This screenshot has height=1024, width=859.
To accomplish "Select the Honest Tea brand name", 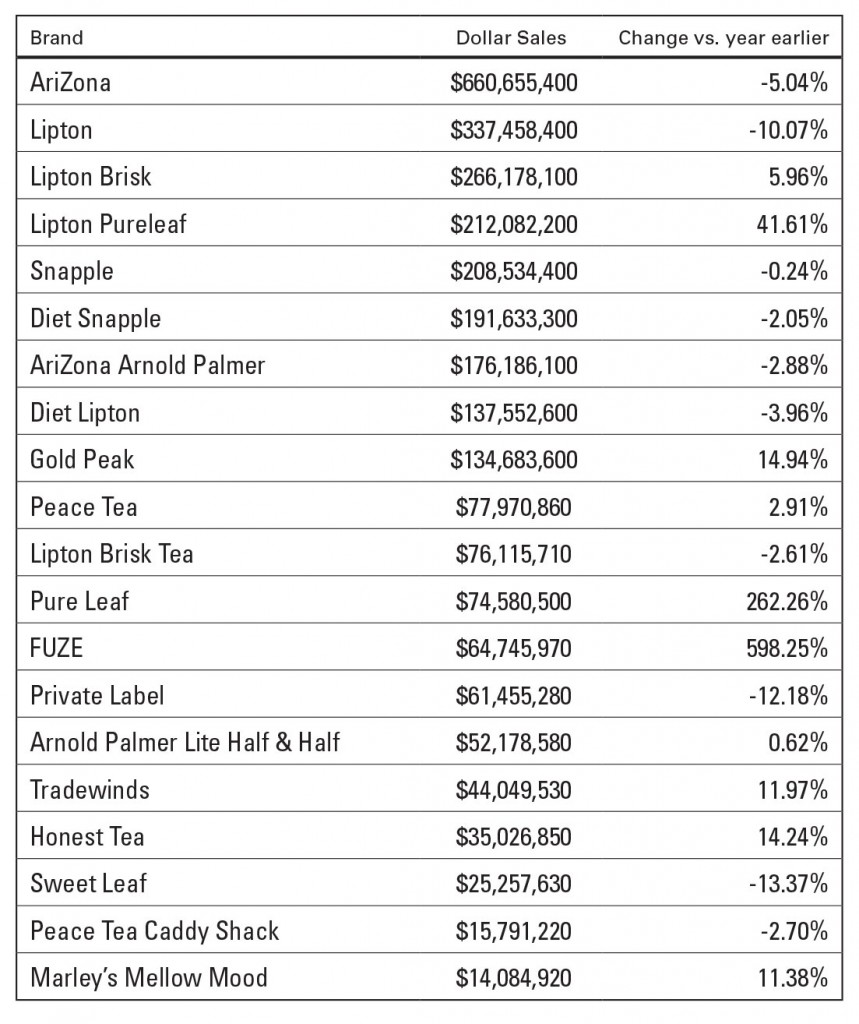I will pyautogui.click(x=87, y=837).
